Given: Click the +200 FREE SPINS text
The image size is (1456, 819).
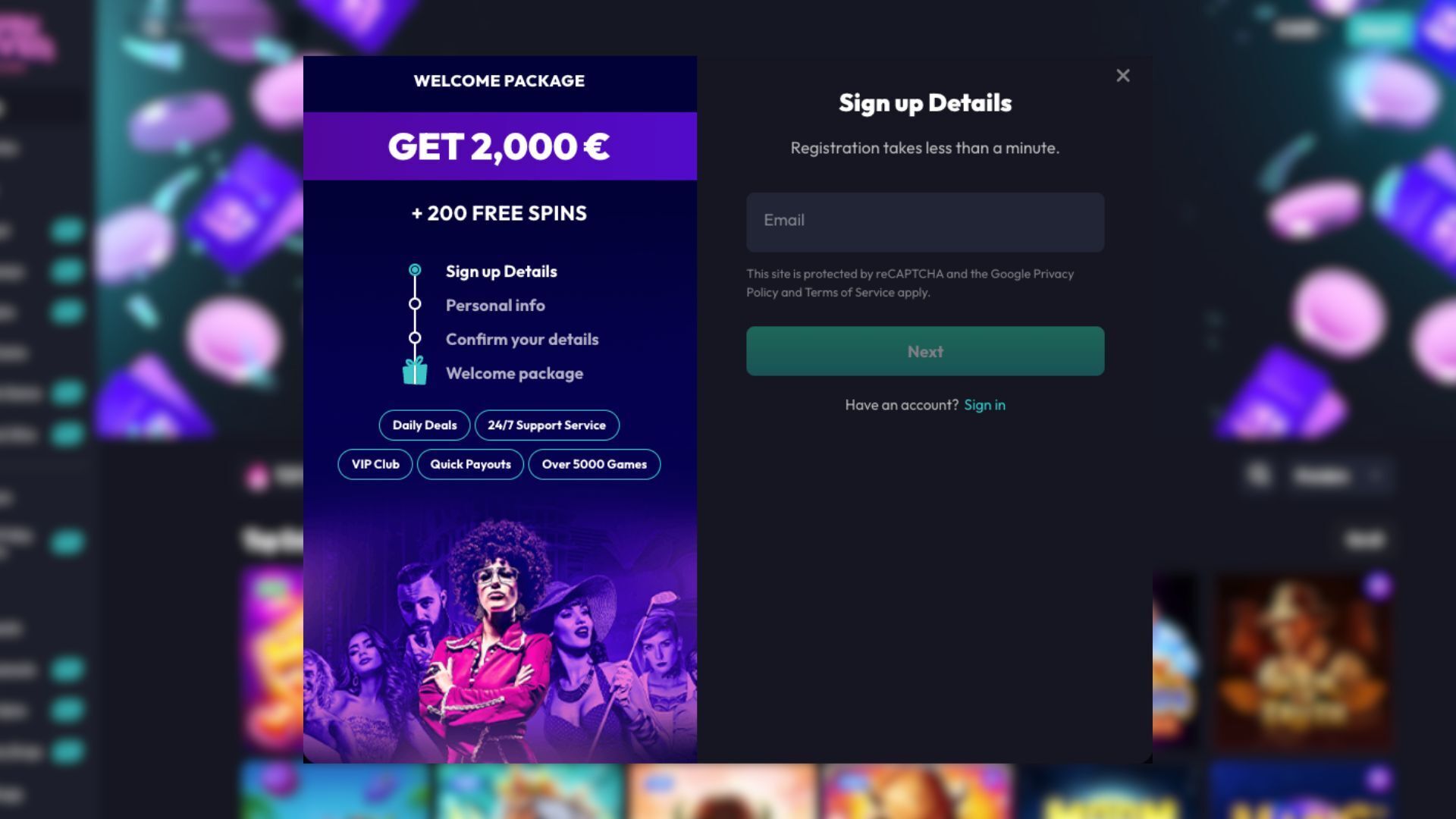Looking at the screenshot, I should pos(500,213).
